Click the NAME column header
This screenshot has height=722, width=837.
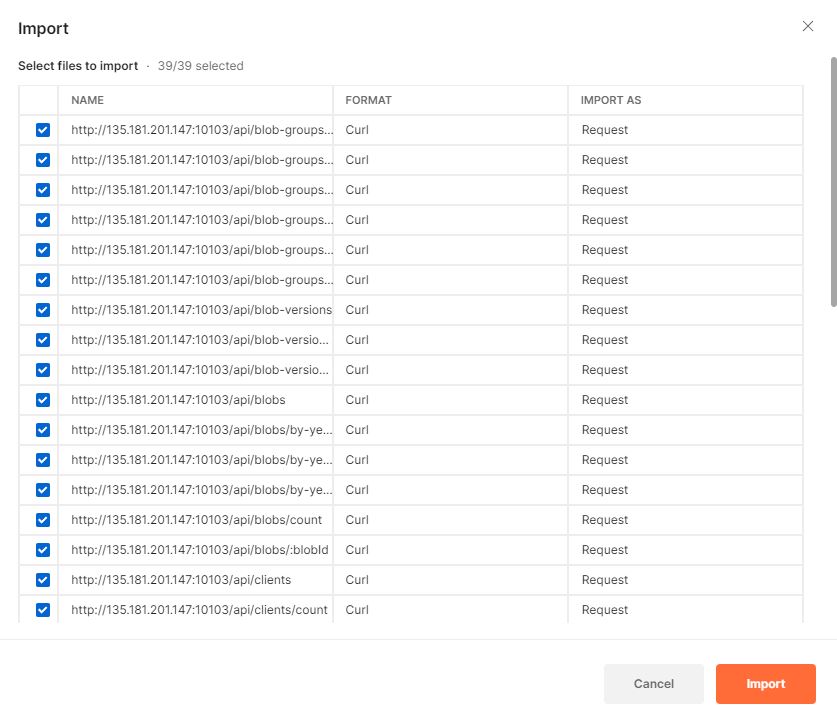coord(88,100)
